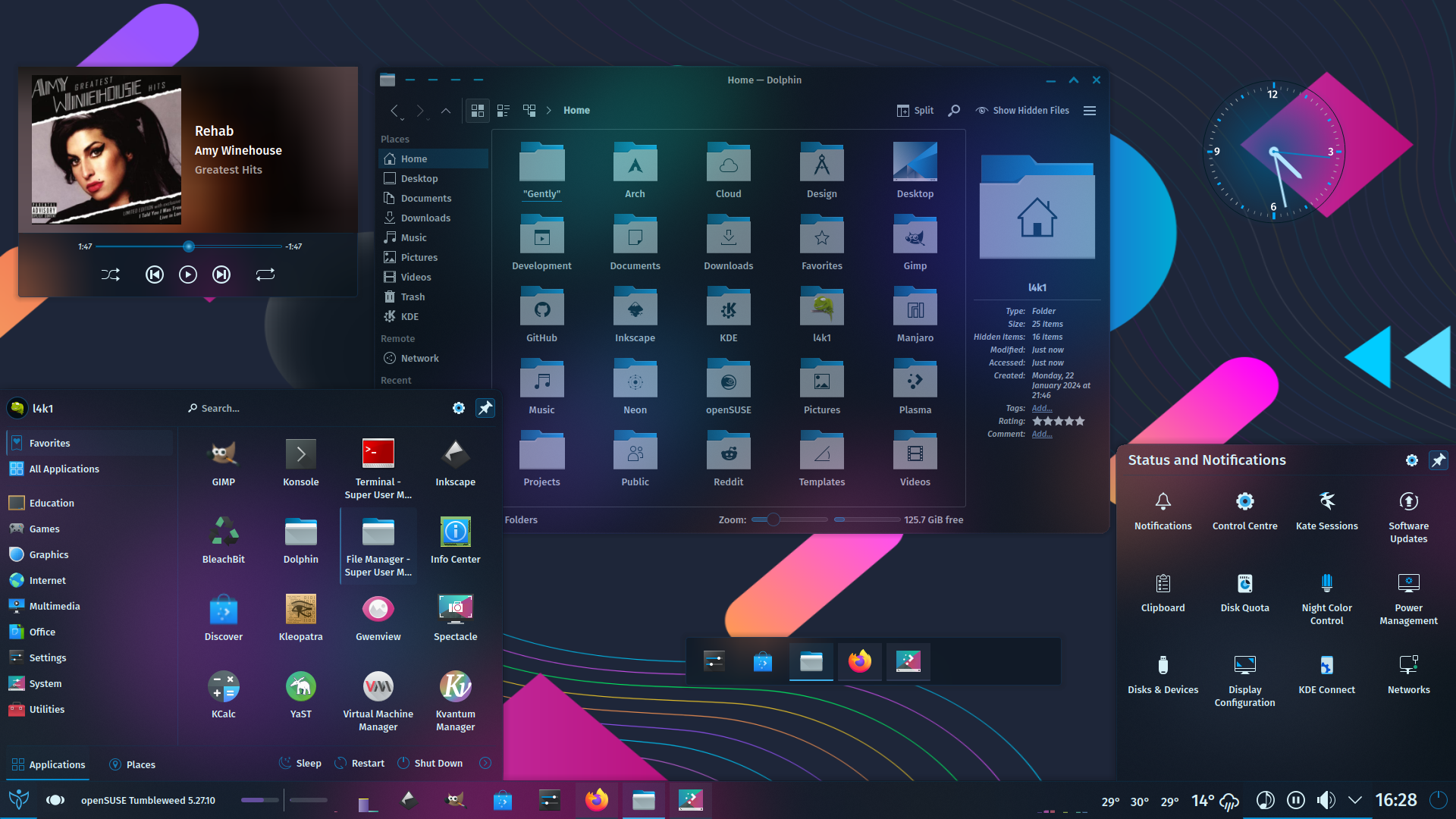Launch GIMP from Favorites
The image size is (1456, 819).
224,463
